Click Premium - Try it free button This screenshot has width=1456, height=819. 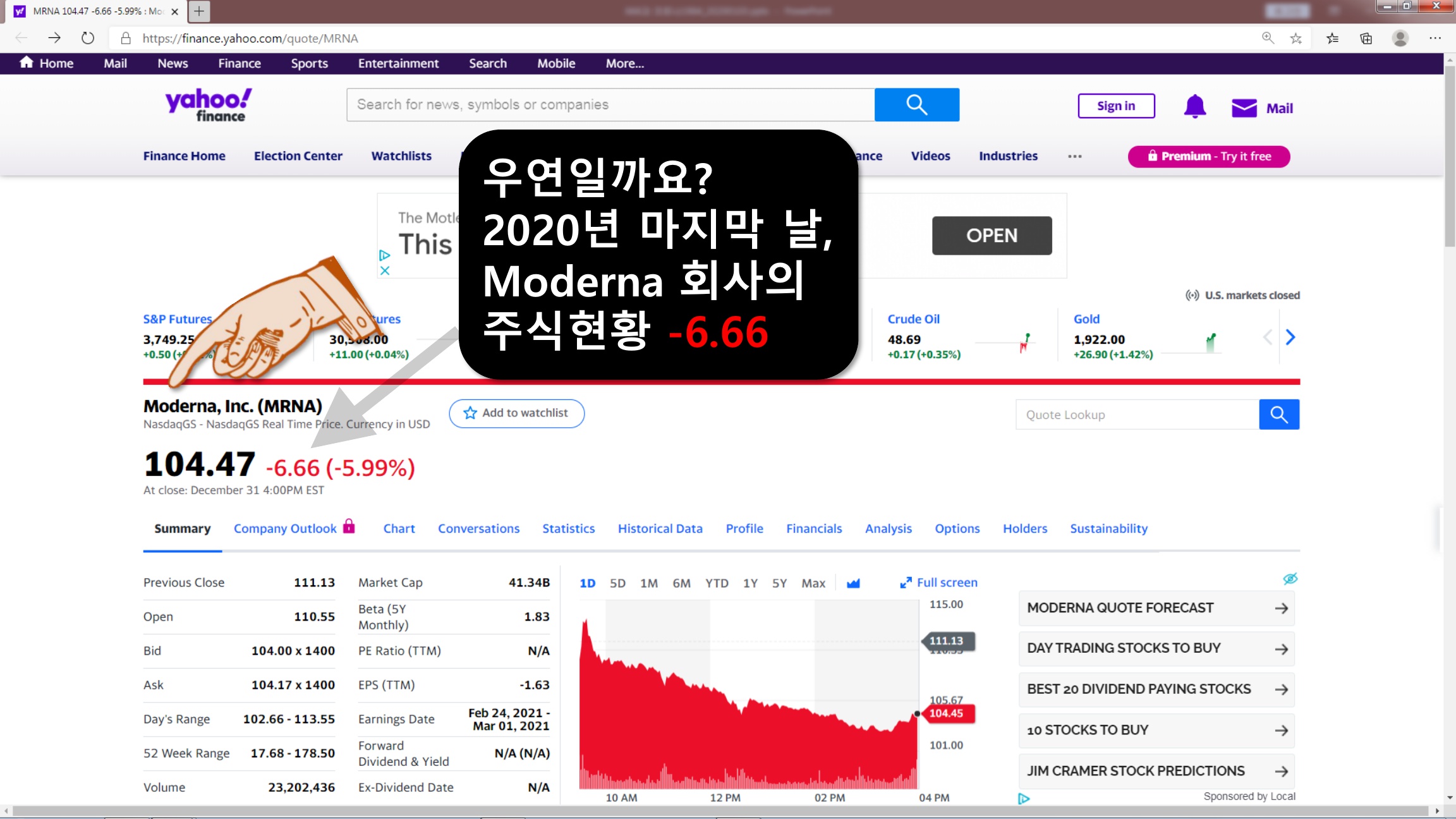1209,156
